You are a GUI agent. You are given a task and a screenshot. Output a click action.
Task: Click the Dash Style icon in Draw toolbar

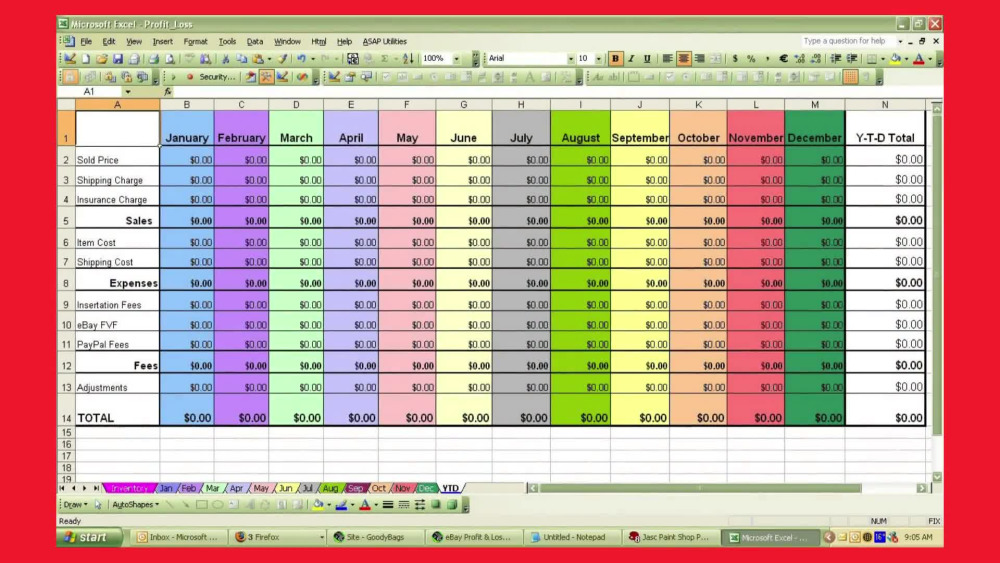pos(404,504)
